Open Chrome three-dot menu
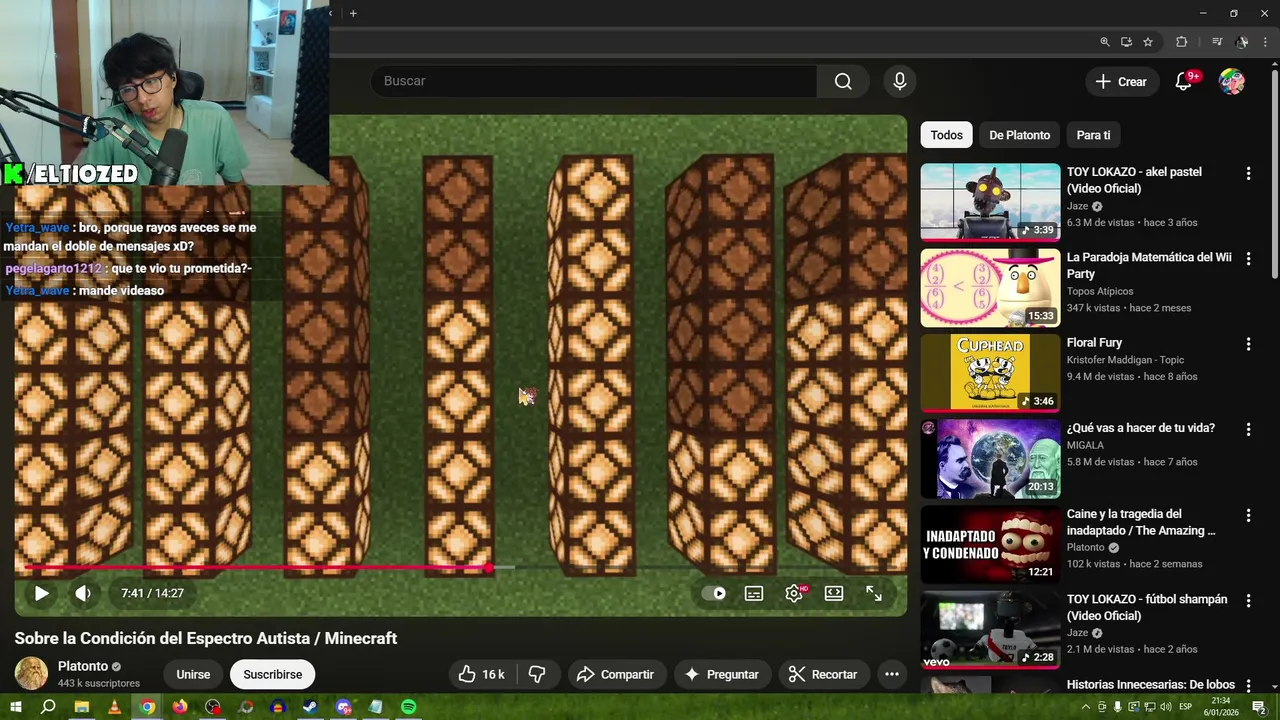The image size is (1280, 720). pos(1265,42)
